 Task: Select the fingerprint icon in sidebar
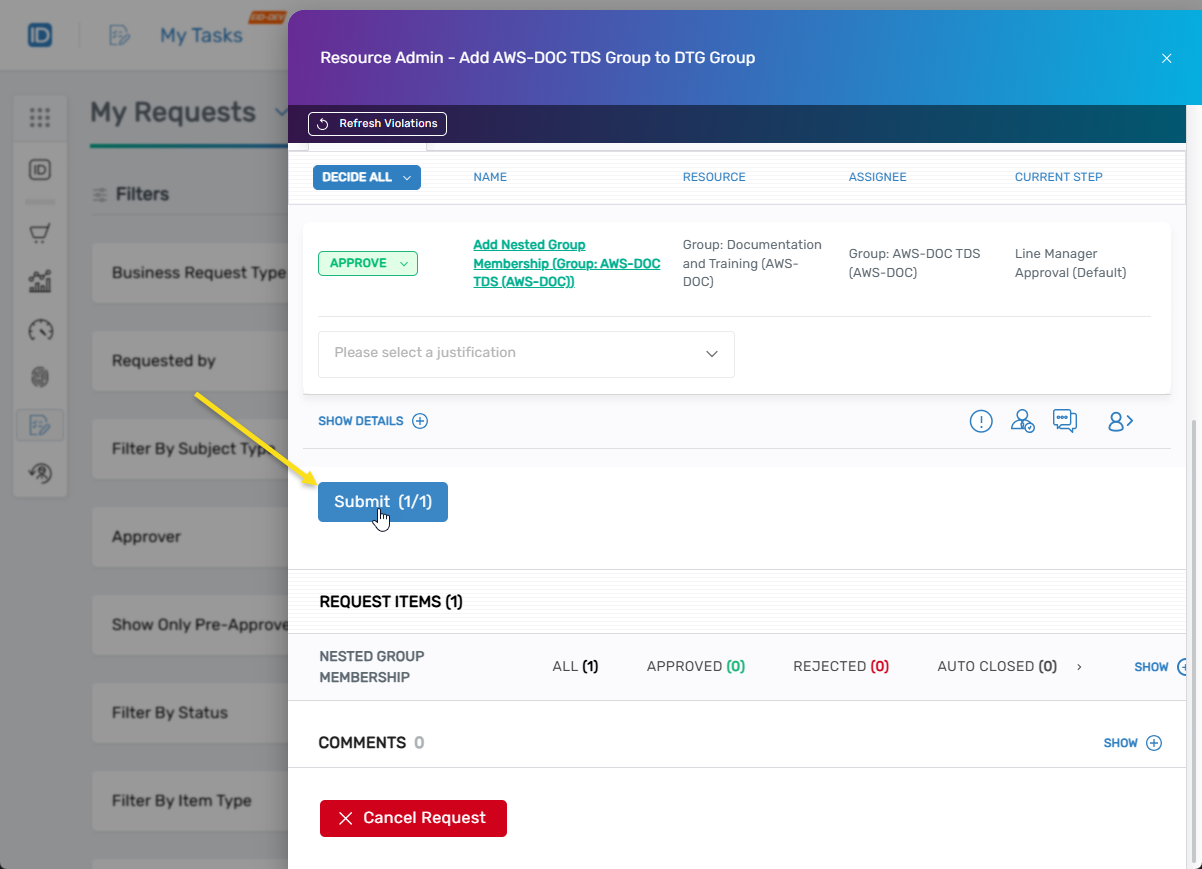[x=40, y=377]
